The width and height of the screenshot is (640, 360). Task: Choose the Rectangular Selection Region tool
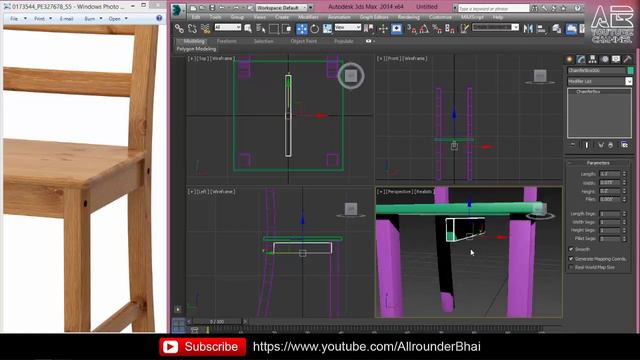pyautogui.click(x=274, y=29)
